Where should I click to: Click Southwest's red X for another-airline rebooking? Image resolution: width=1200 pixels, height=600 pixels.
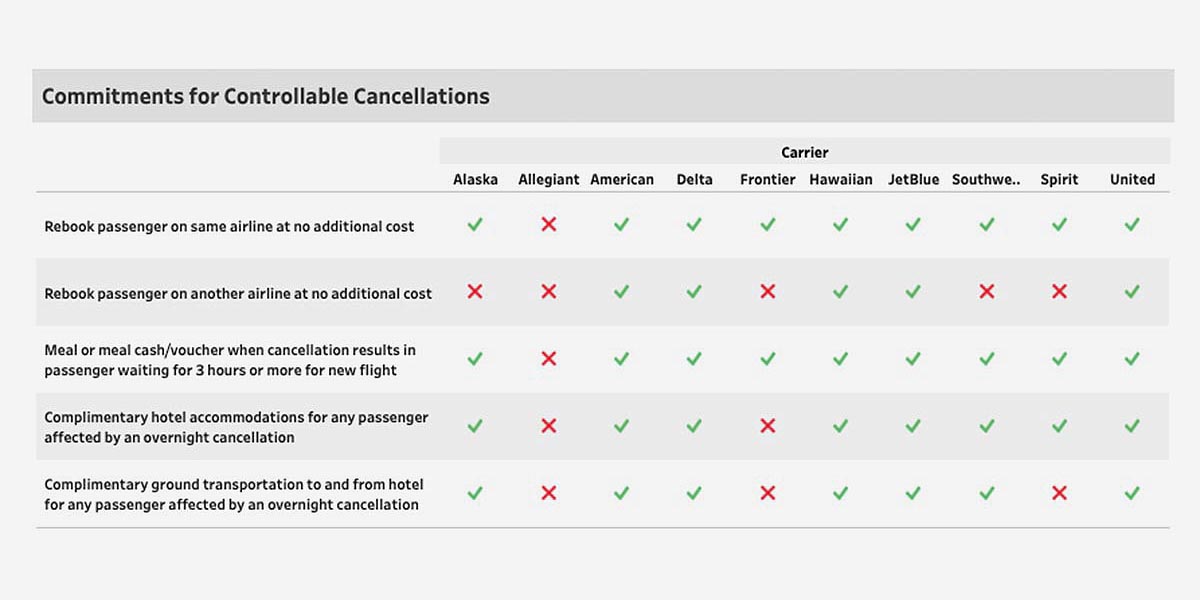(987, 292)
